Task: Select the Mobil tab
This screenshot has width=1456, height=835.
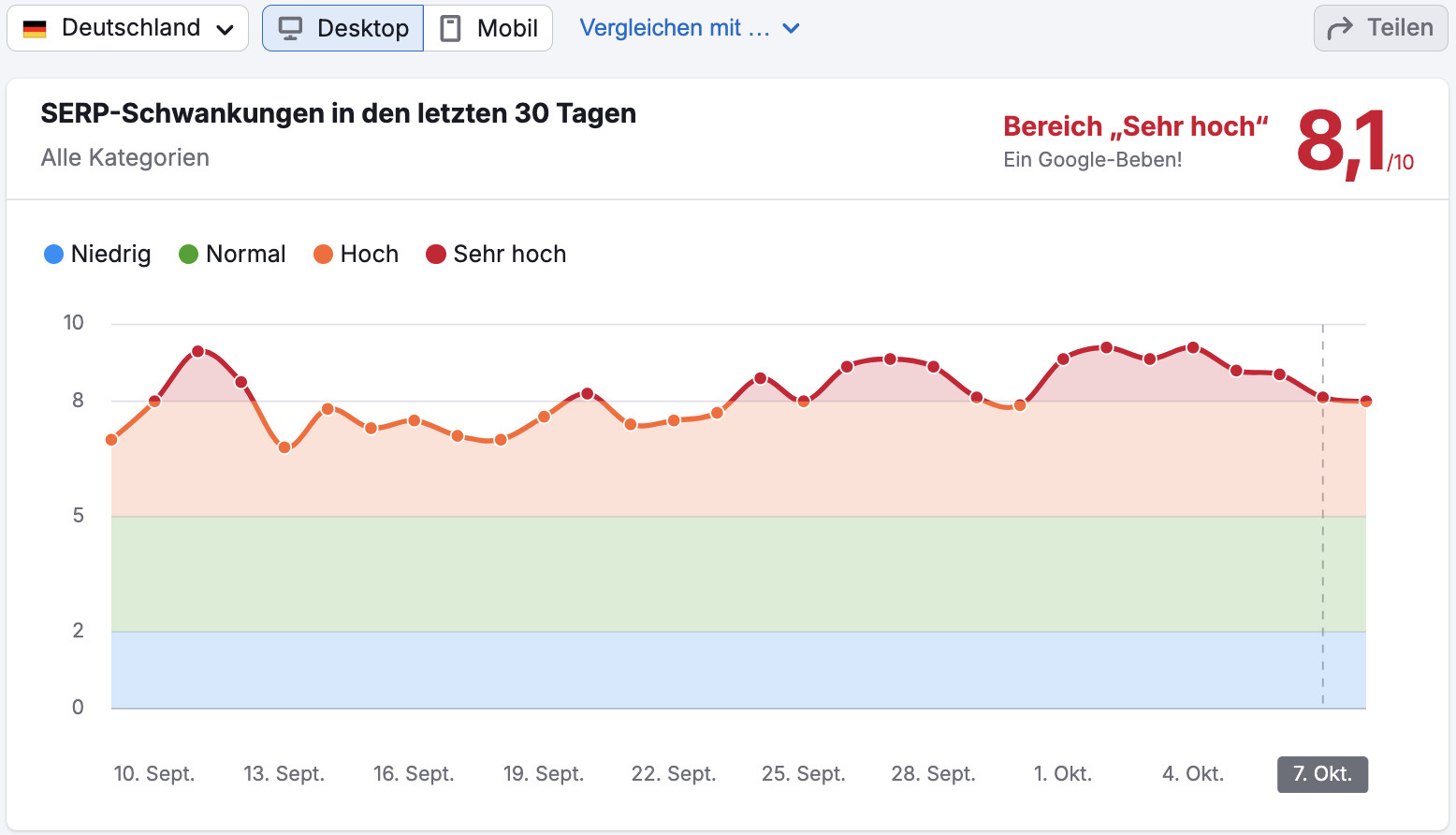Action: pos(488,28)
